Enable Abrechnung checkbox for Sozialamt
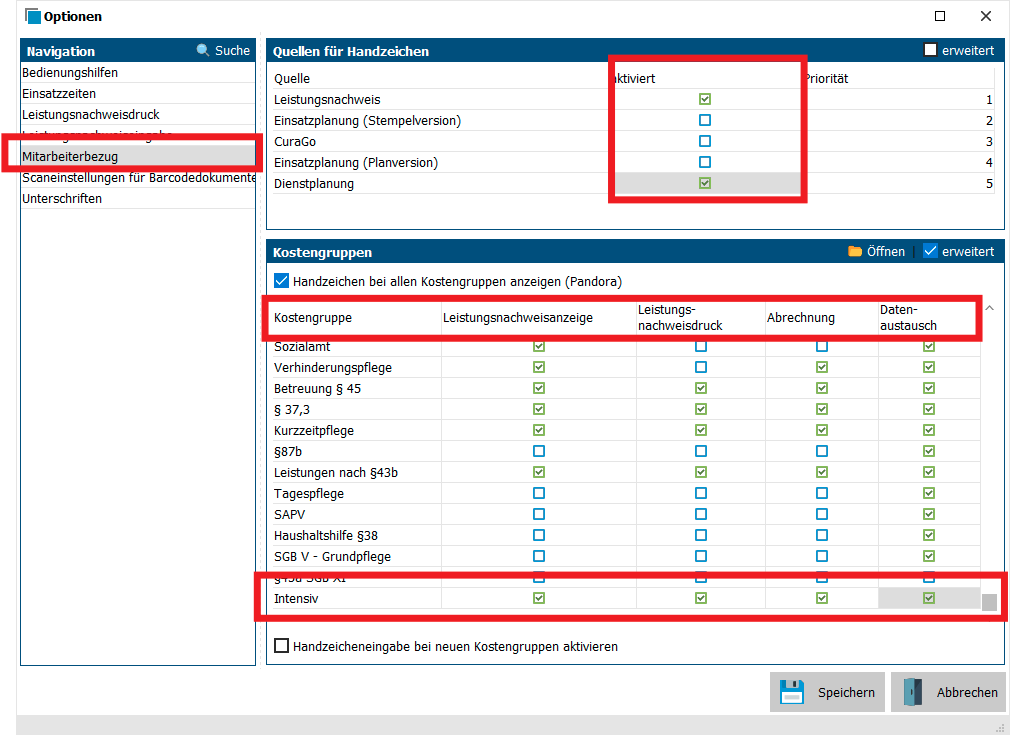 pyautogui.click(x=821, y=347)
